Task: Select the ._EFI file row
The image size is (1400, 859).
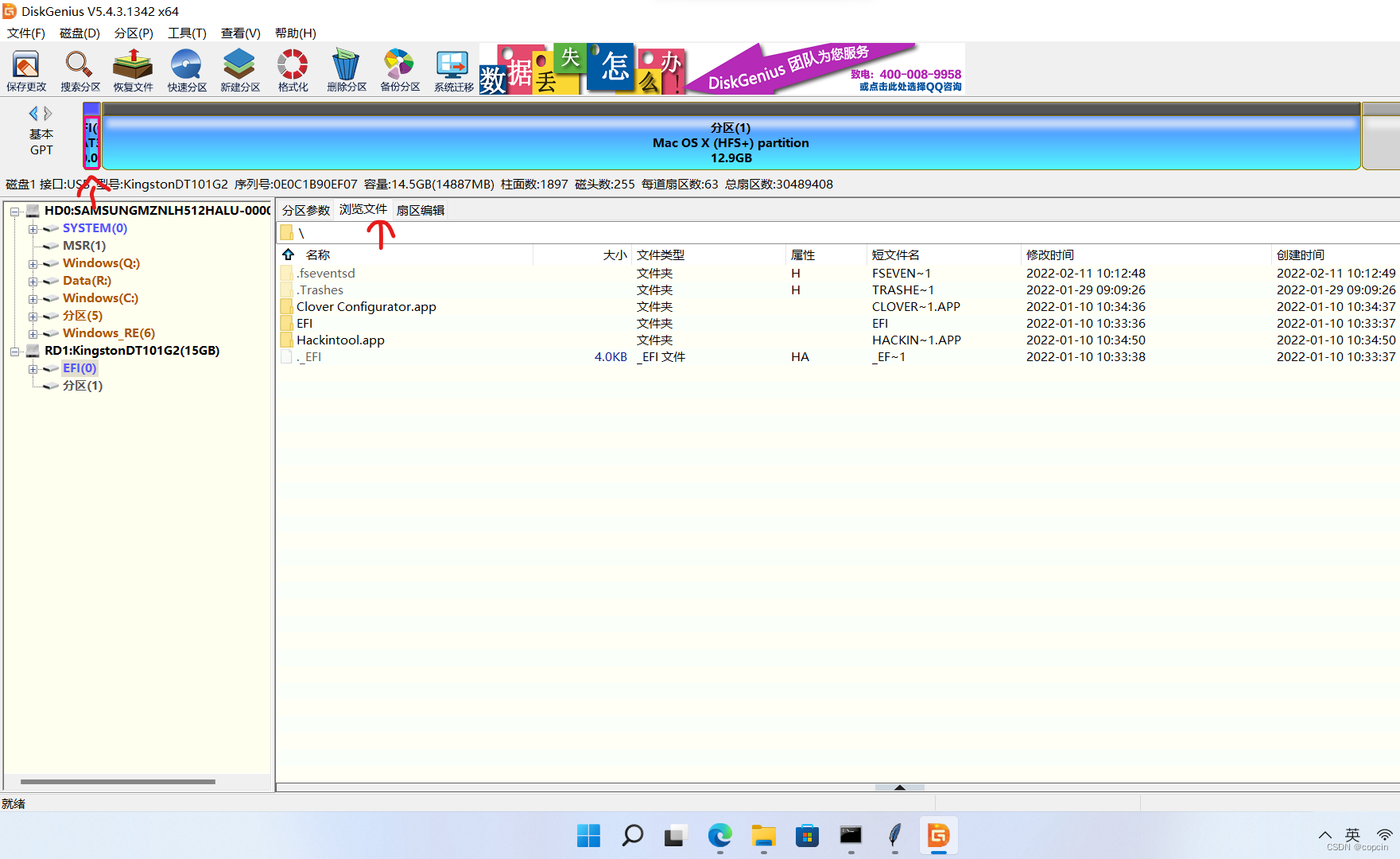Action: [x=838, y=357]
